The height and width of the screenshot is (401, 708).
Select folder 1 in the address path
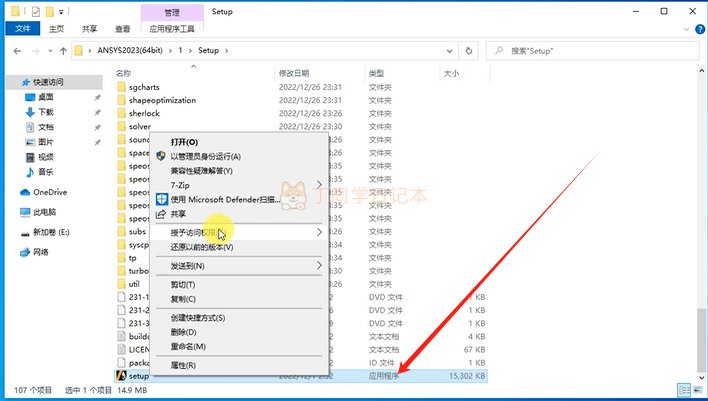point(180,50)
